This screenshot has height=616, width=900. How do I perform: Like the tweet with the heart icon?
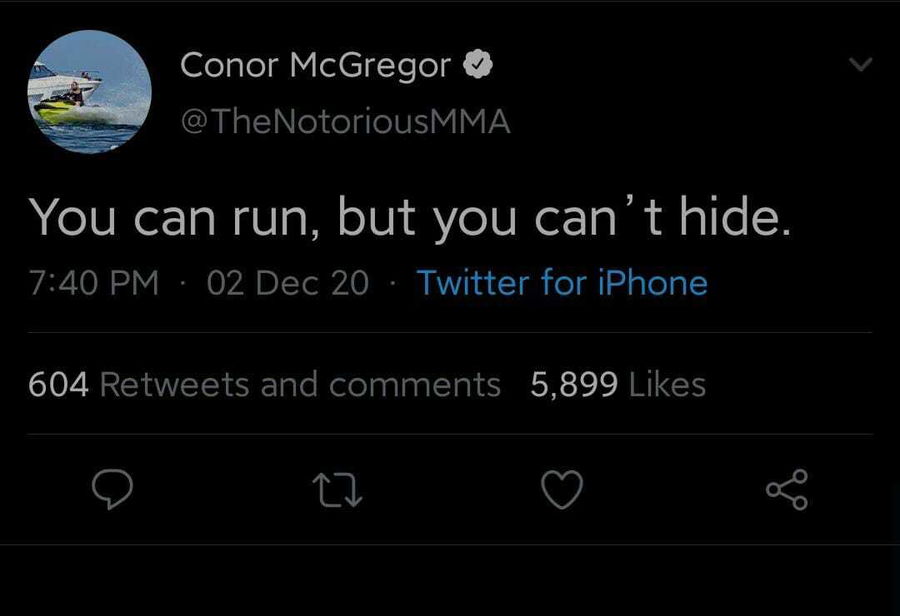point(561,489)
